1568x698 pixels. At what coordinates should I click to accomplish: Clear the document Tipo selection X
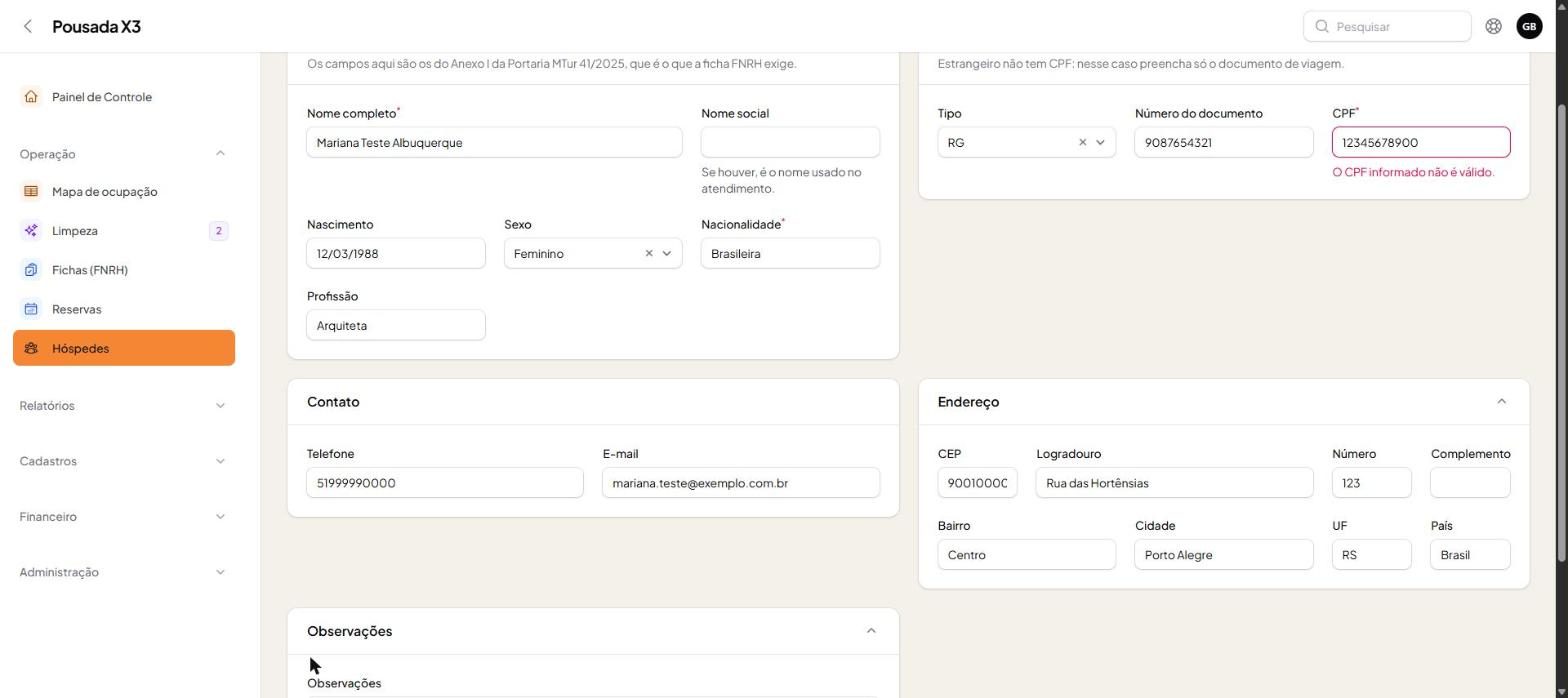click(x=1082, y=143)
